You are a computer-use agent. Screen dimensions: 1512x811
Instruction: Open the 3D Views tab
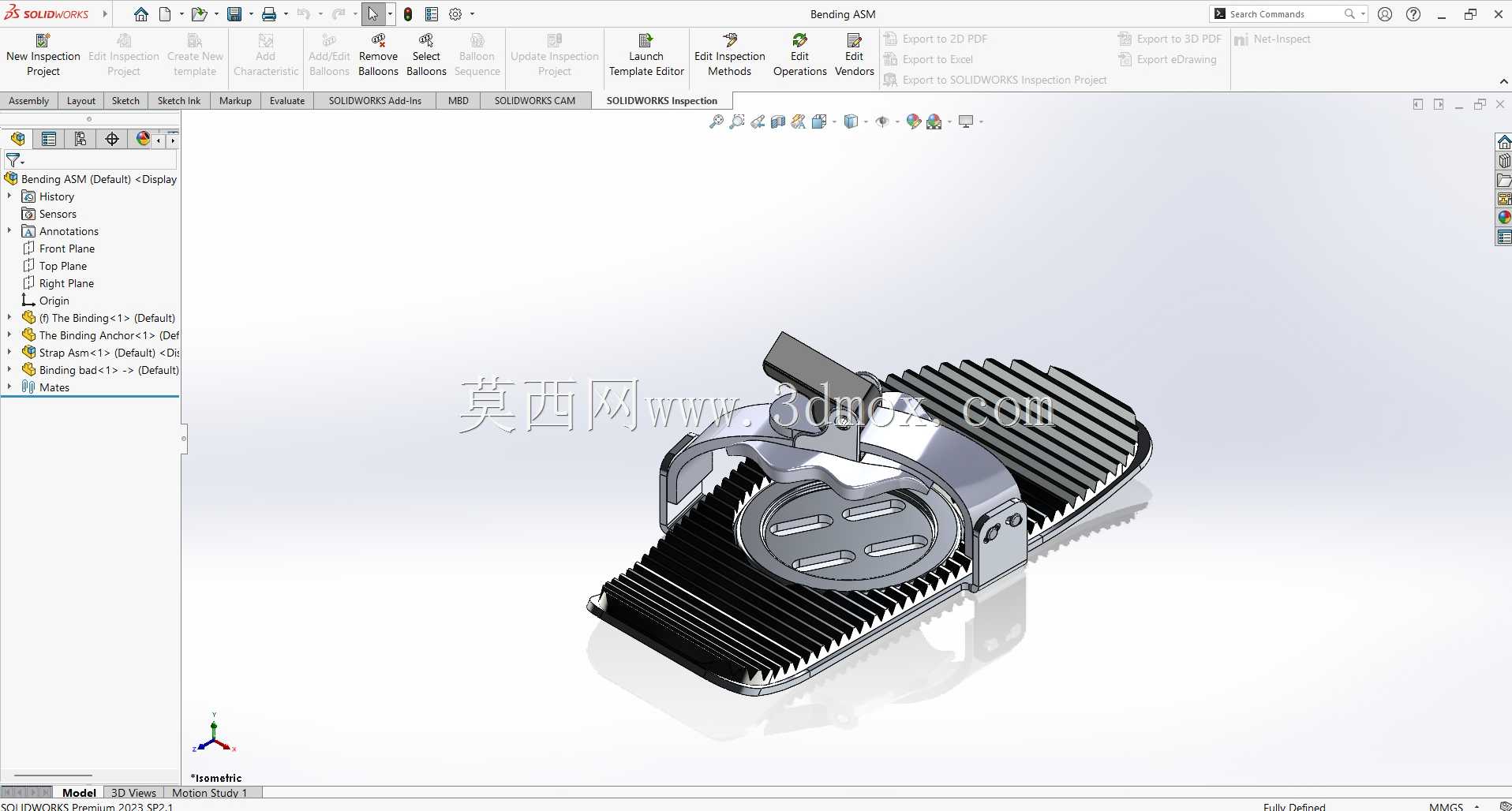[x=133, y=793]
